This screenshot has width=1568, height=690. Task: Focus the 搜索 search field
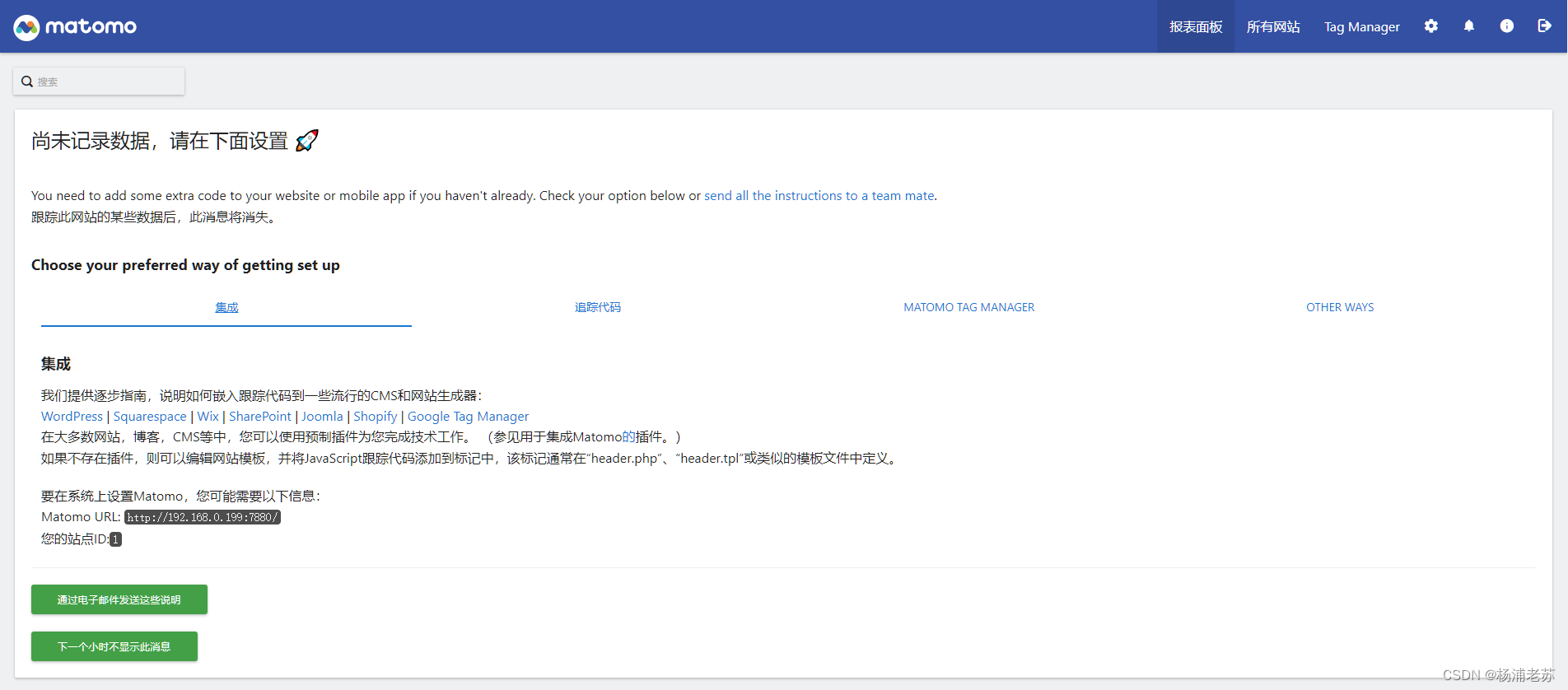[99, 82]
